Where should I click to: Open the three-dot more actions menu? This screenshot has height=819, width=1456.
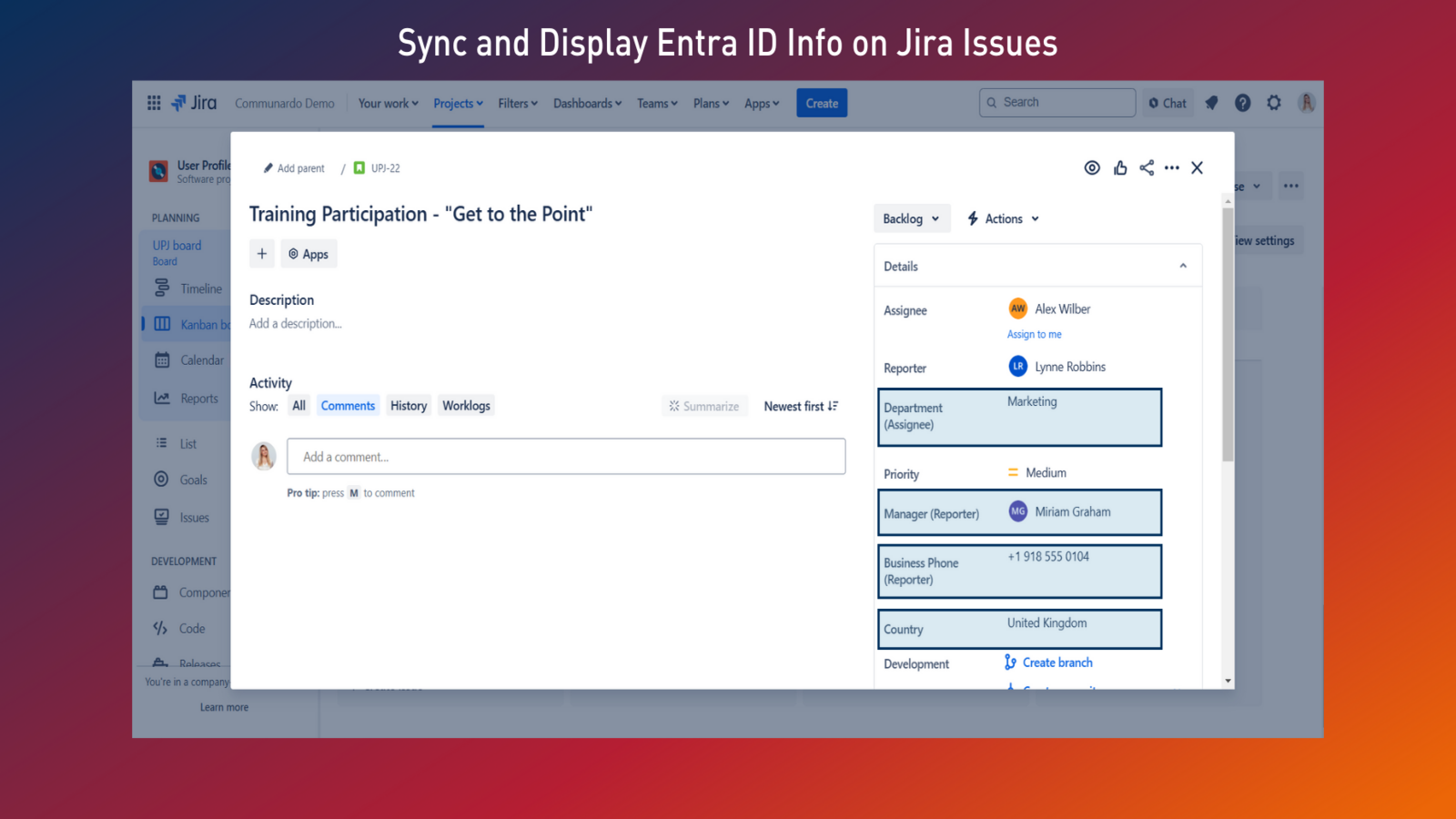1172,167
